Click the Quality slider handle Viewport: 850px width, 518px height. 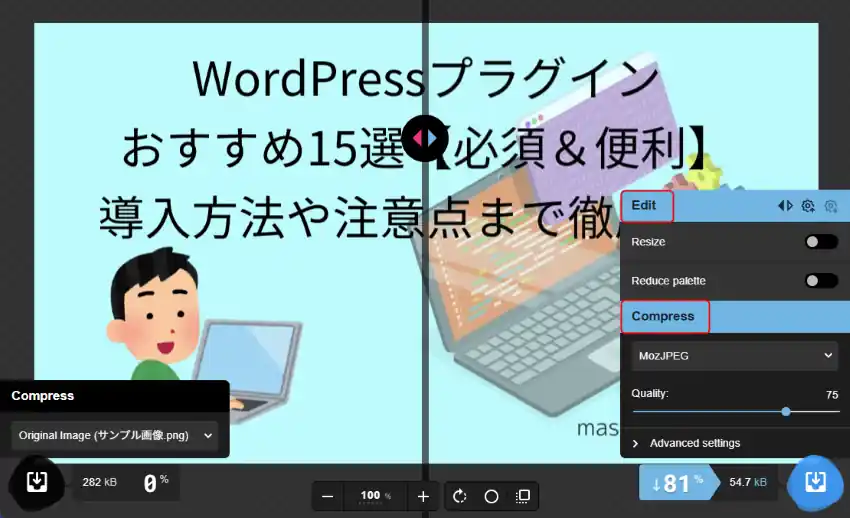[786, 412]
